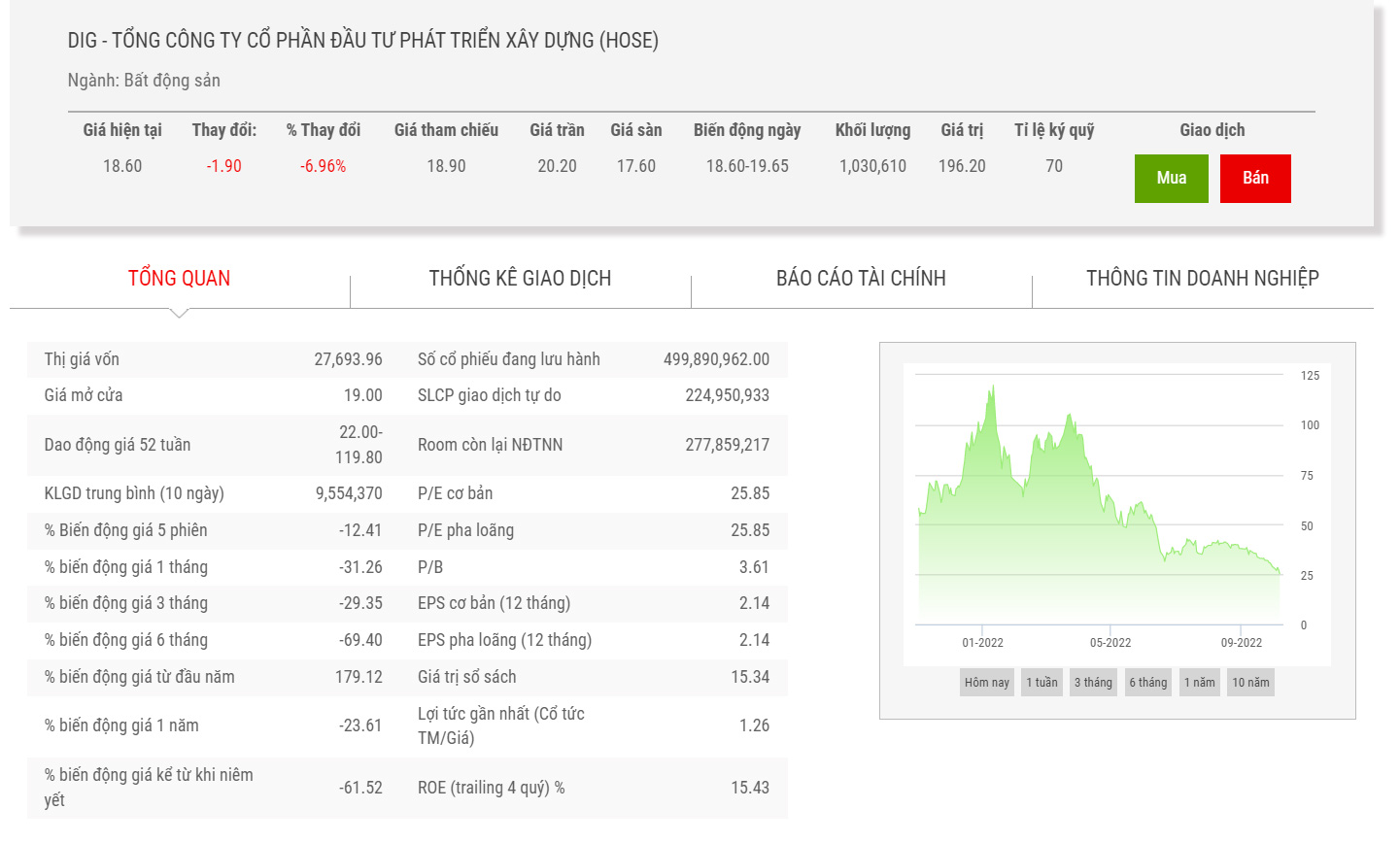Click the DIG company name heading
This screenshot has height=843, width=1400.
(362, 41)
